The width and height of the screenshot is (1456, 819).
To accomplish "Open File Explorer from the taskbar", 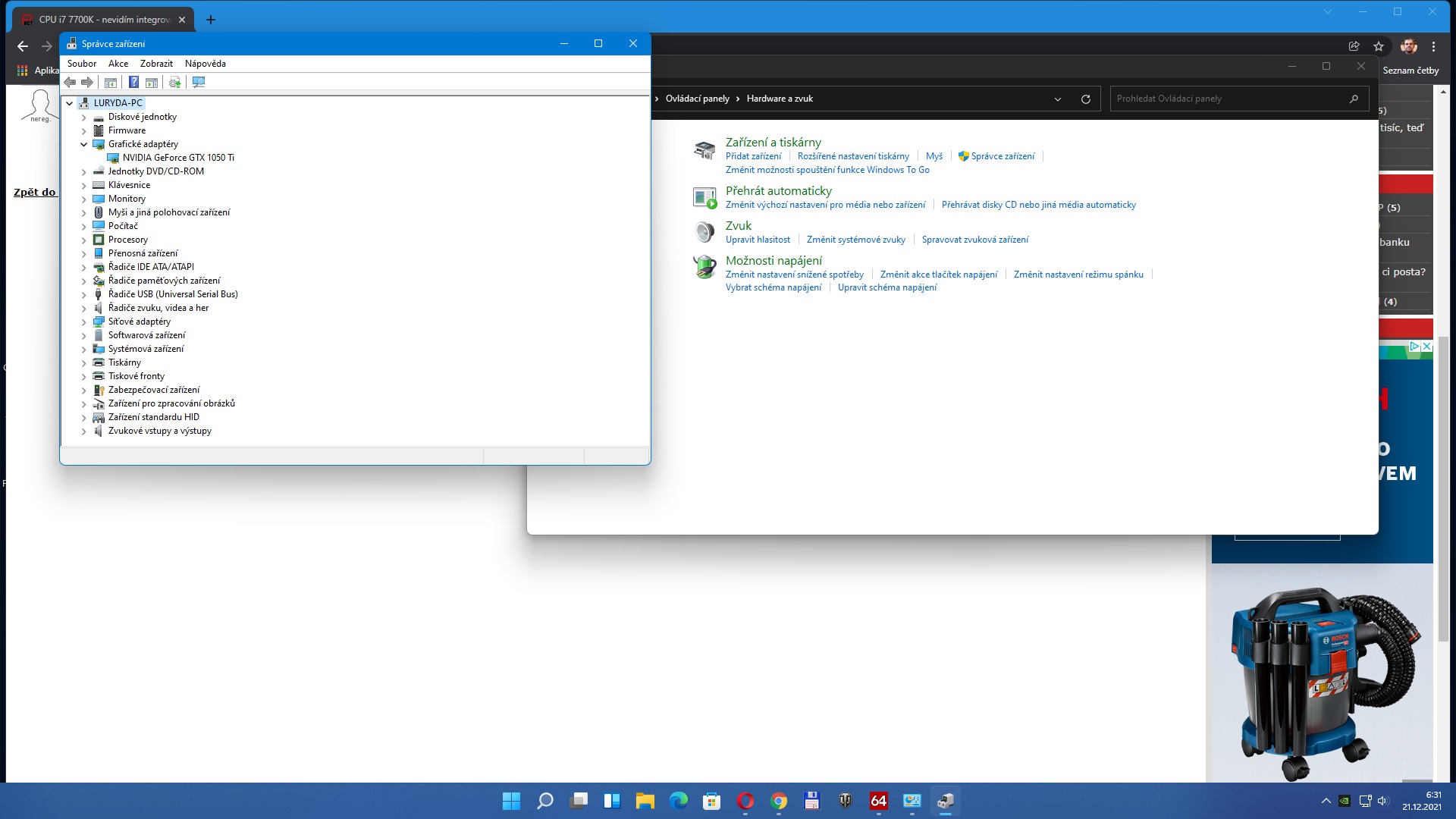I will click(x=645, y=801).
